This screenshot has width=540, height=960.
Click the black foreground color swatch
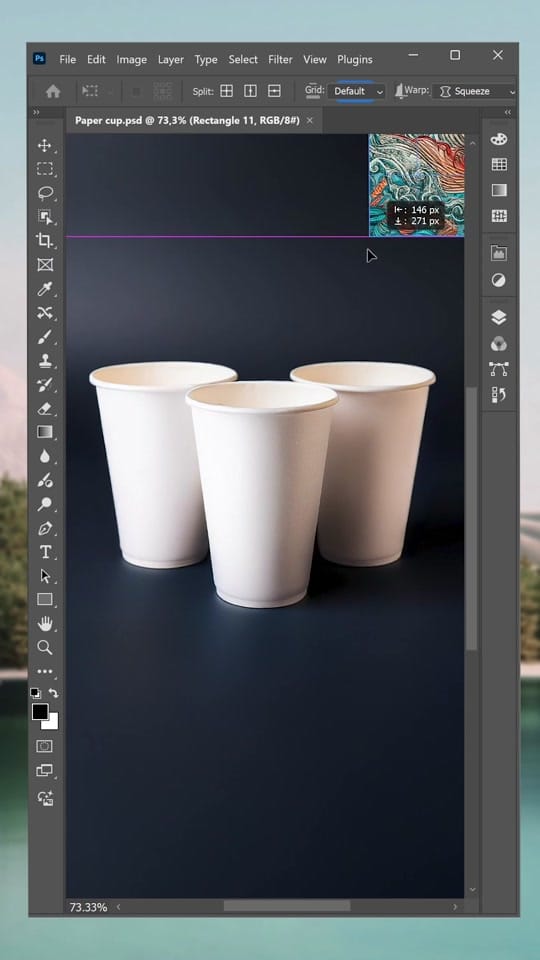pyautogui.click(x=40, y=711)
